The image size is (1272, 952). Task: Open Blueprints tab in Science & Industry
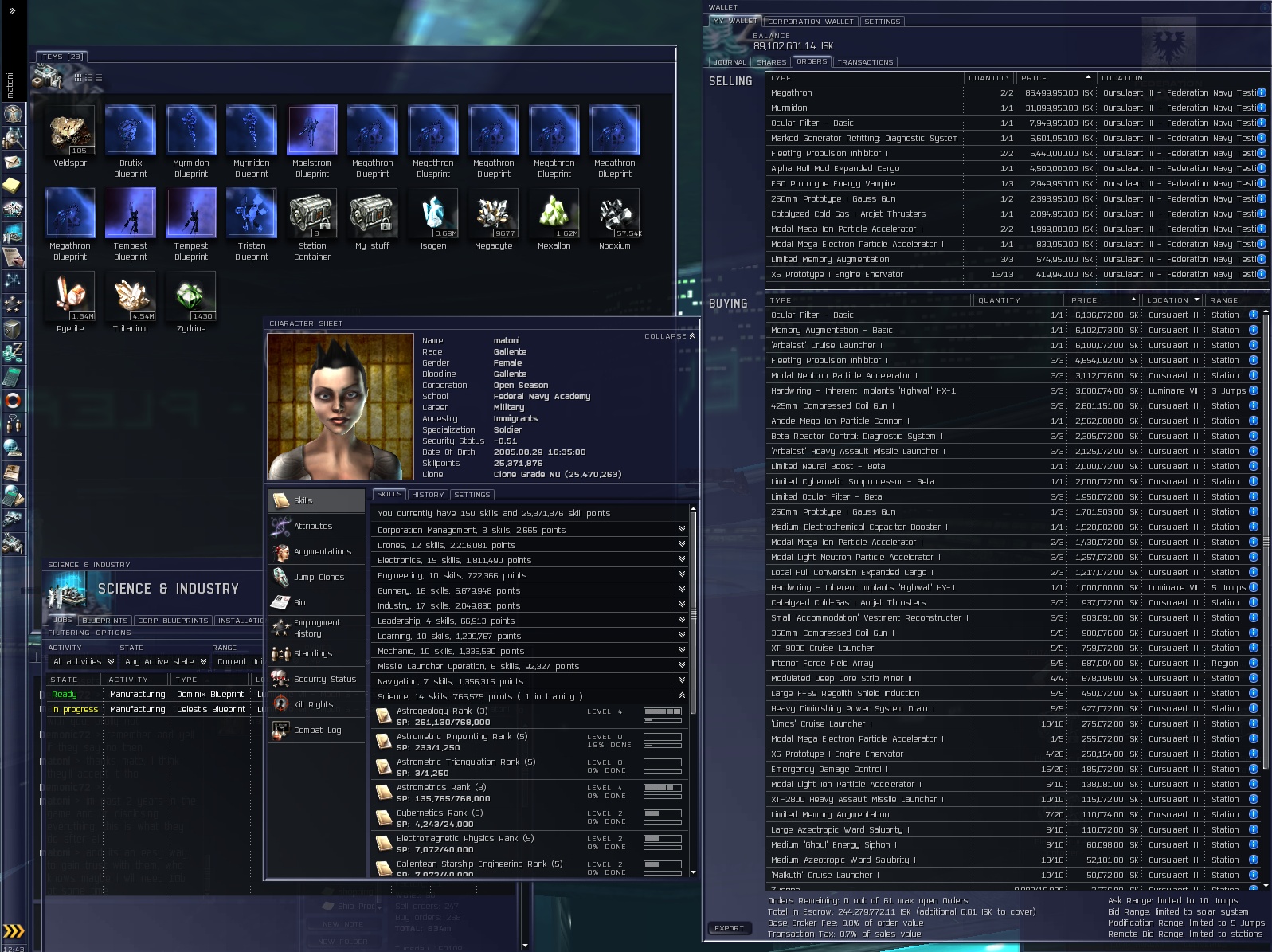(105, 621)
